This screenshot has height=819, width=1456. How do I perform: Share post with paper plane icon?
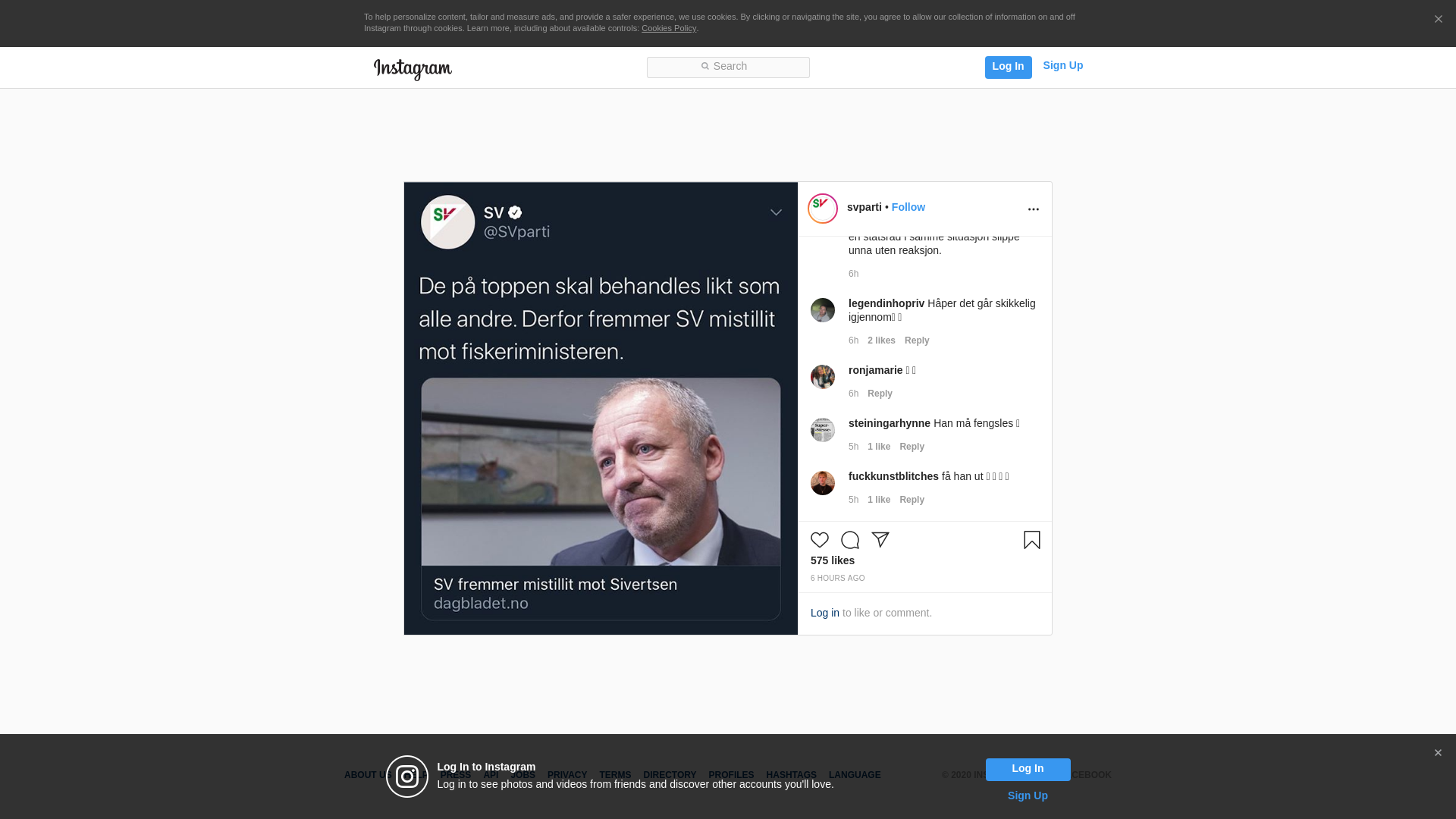point(880,540)
